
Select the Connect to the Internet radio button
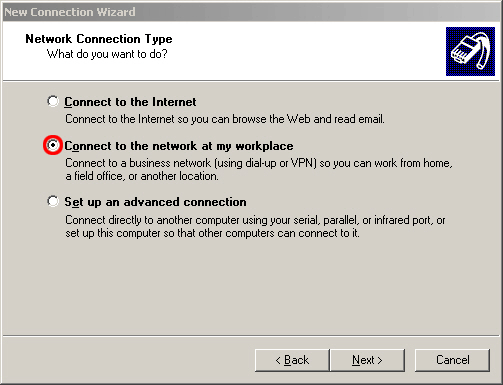(x=53, y=101)
